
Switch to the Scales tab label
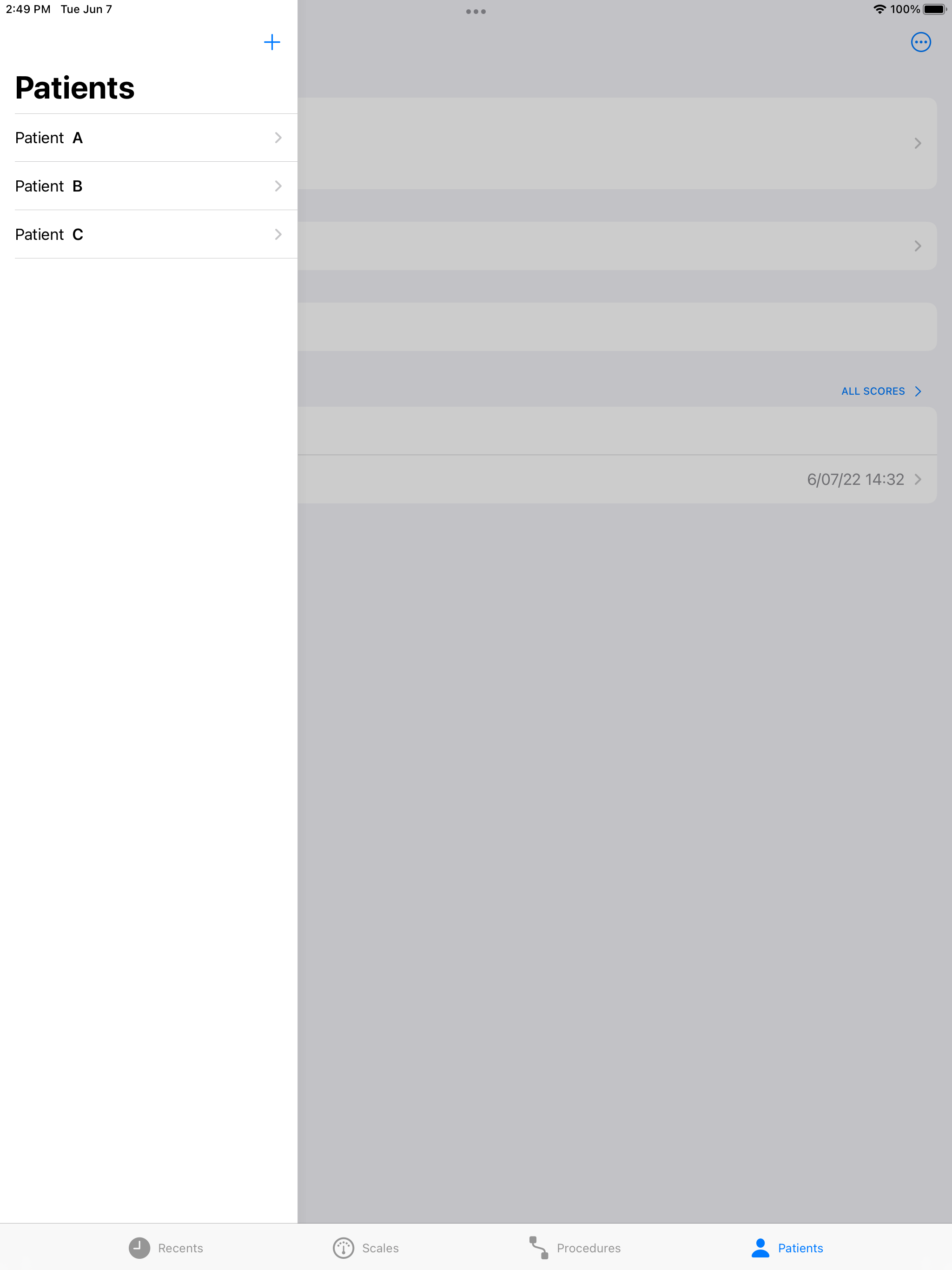click(380, 1248)
